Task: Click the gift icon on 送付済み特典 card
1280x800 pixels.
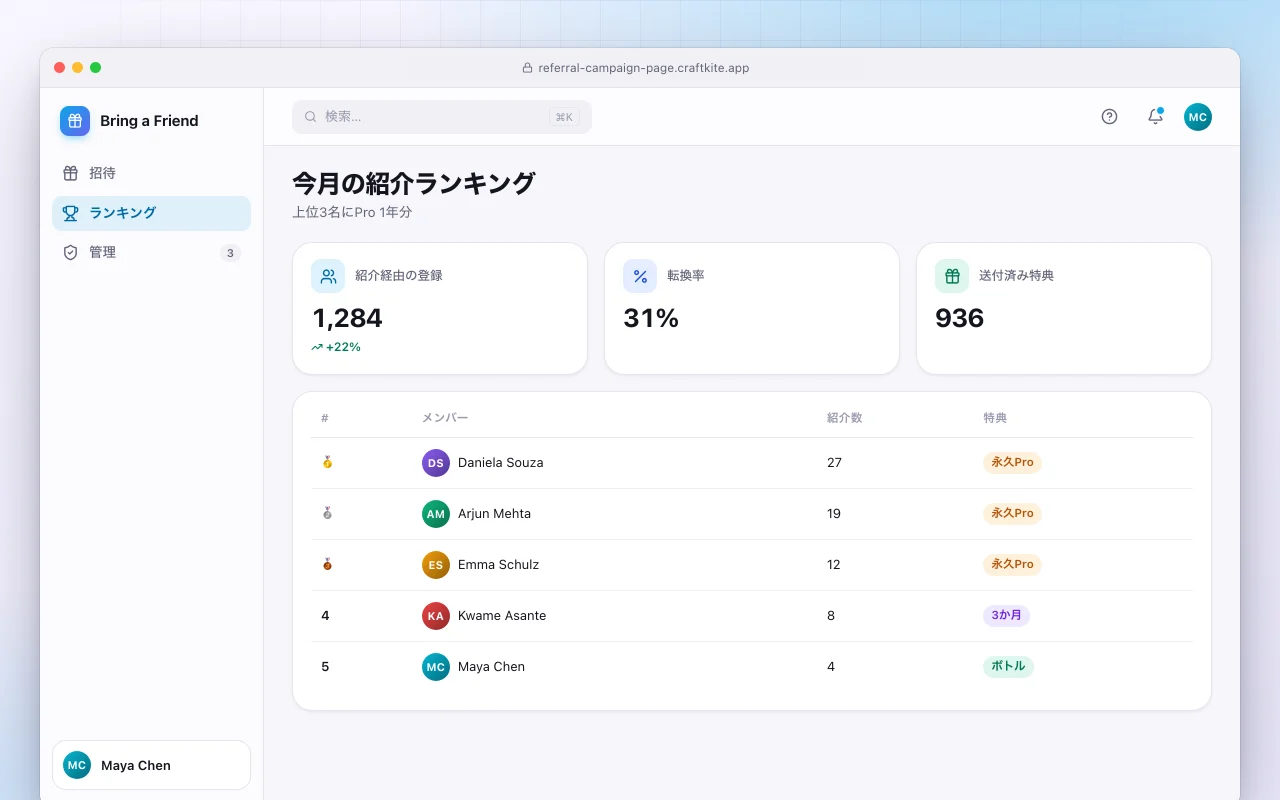Action: pyautogui.click(x=952, y=276)
